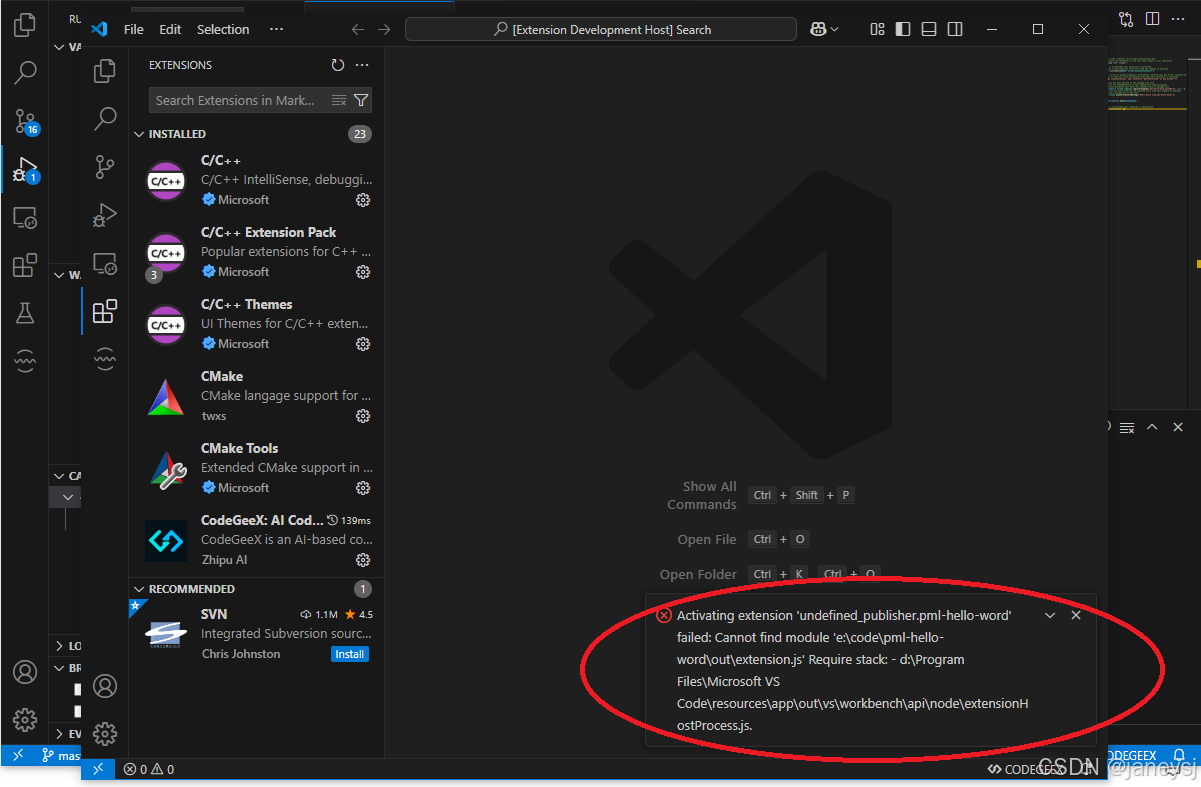1201x787 pixels.
Task: Open manage gear for C/C++ Extension Pack
Action: [x=363, y=272]
